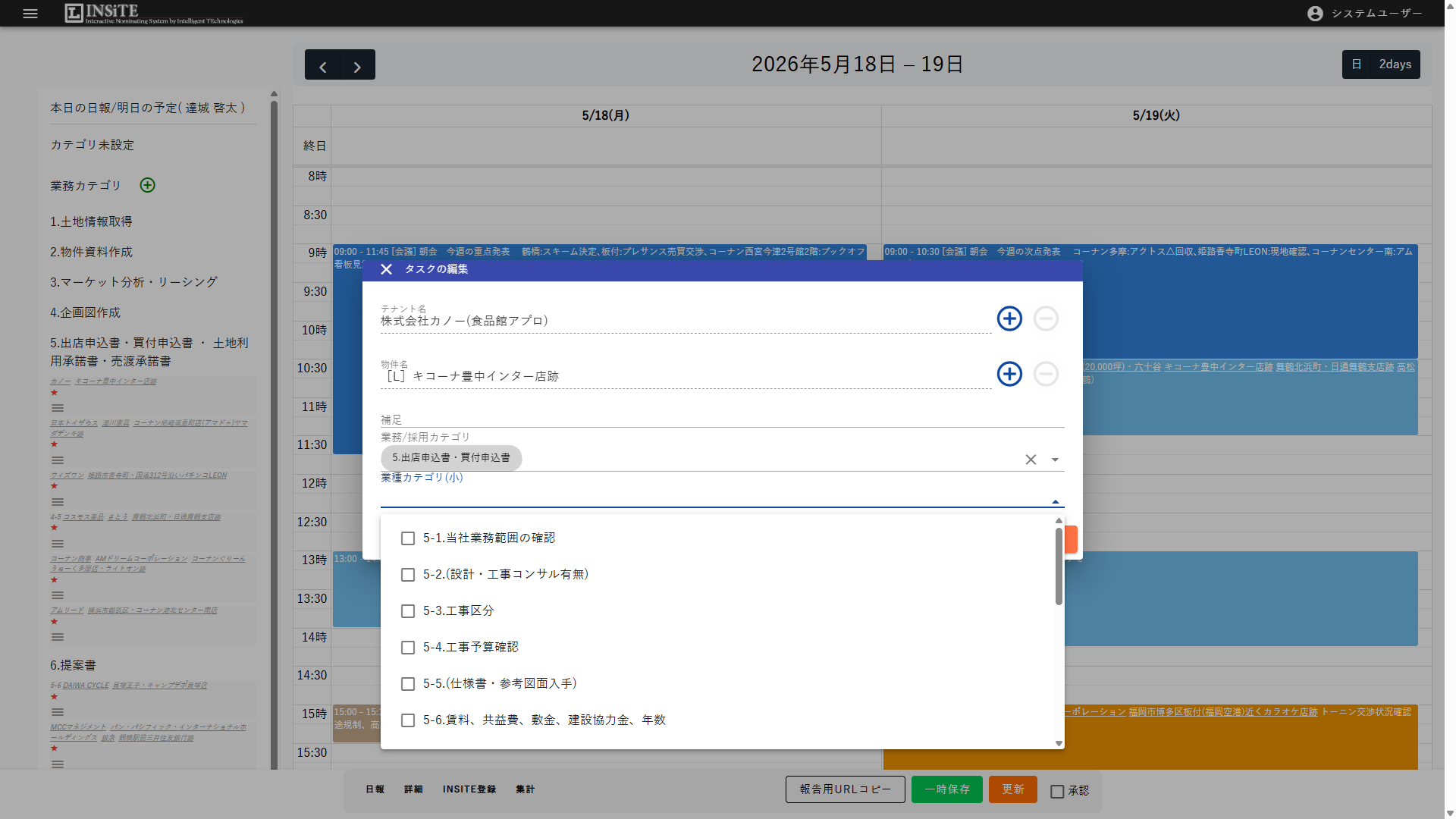Collapse the 業種カテゴリ(小) dropdown arrow
1456x819 pixels.
[x=1055, y=501]
